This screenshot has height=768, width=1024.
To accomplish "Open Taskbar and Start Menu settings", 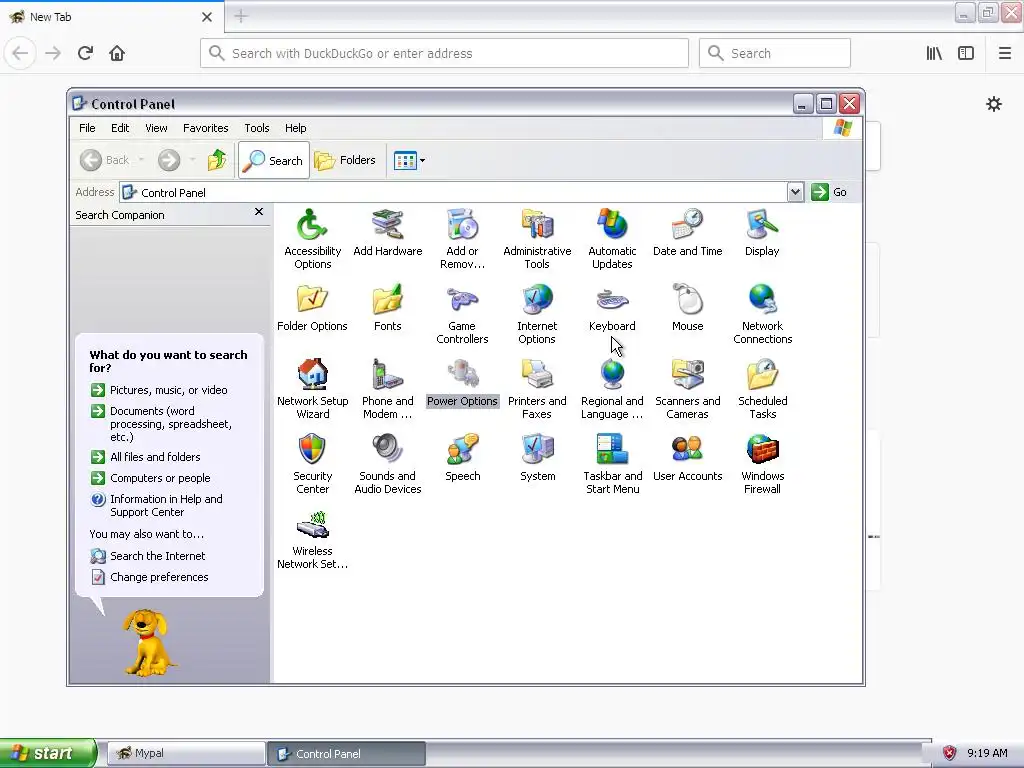I will click(612, 464).
